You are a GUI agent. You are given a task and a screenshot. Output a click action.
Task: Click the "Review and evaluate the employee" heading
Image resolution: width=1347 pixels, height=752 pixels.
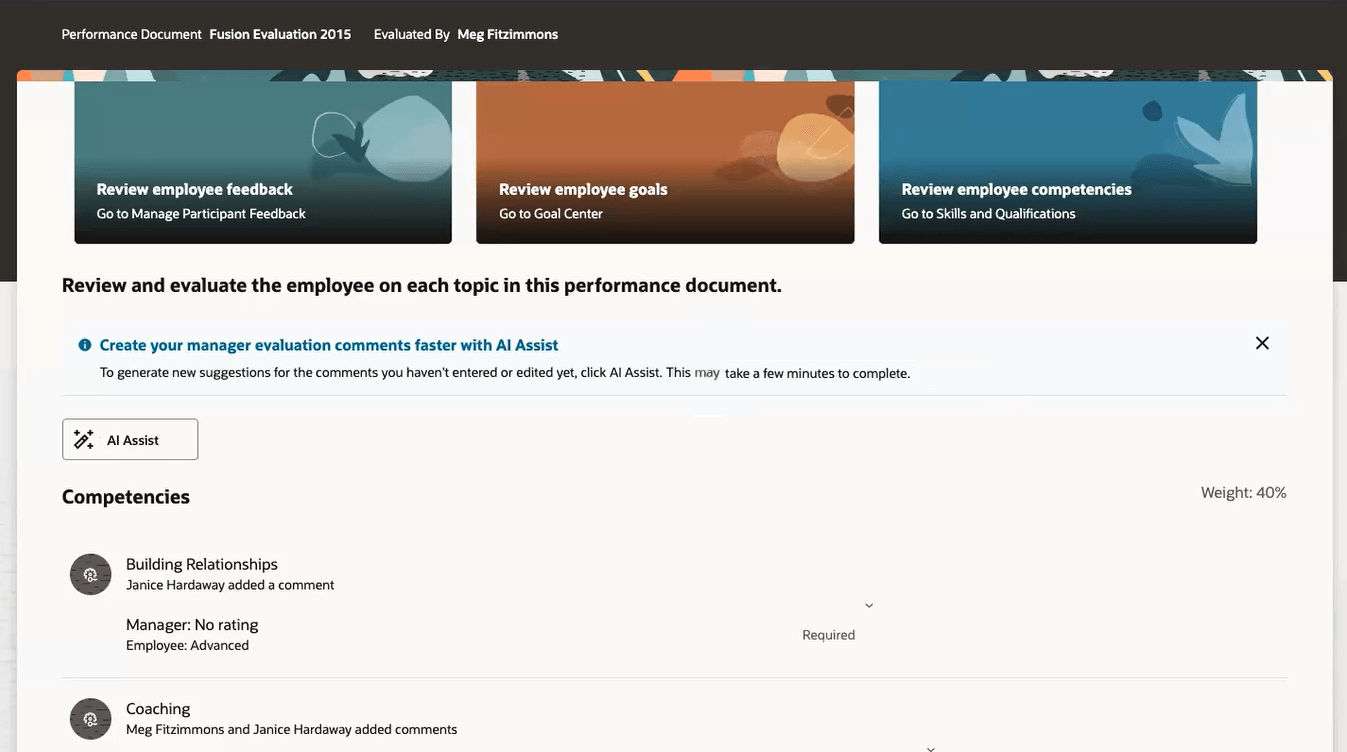click(x=422, y=285)
